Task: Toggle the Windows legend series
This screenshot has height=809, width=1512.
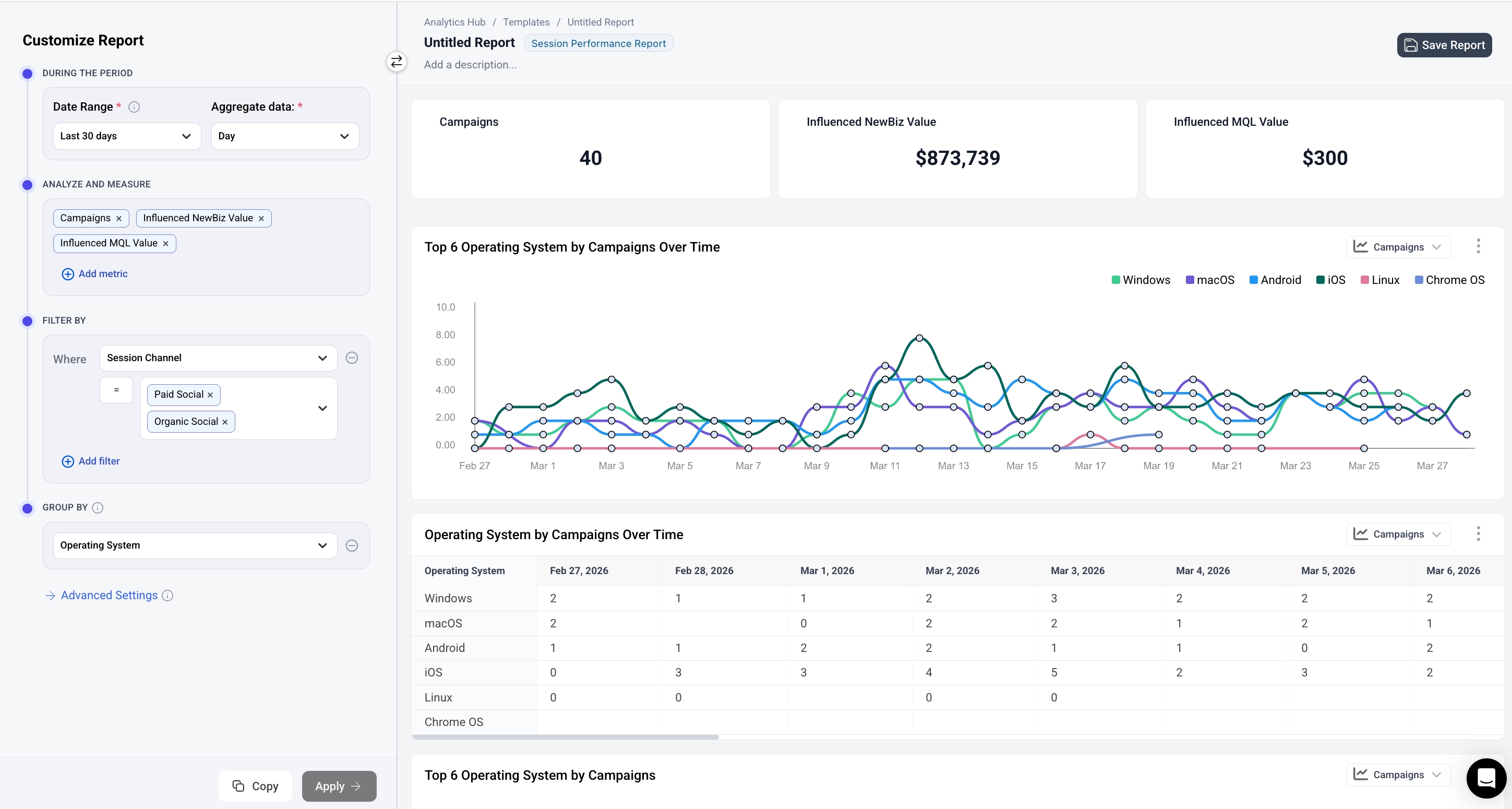Action: click(1141, 280)
